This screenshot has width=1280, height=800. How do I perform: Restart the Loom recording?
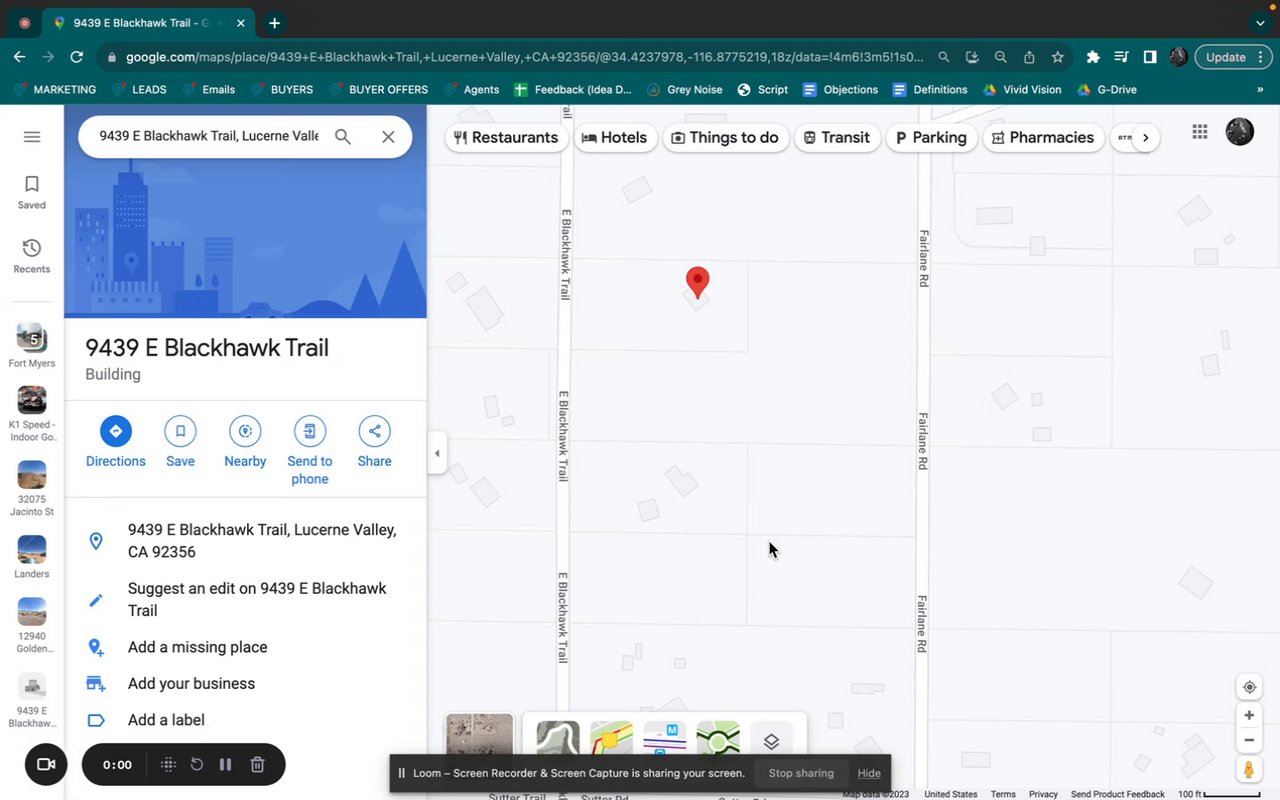tap(197, 764)
